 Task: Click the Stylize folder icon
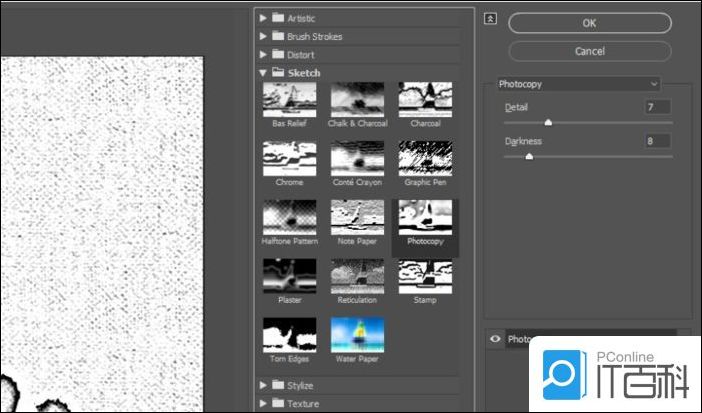point(278,385)
